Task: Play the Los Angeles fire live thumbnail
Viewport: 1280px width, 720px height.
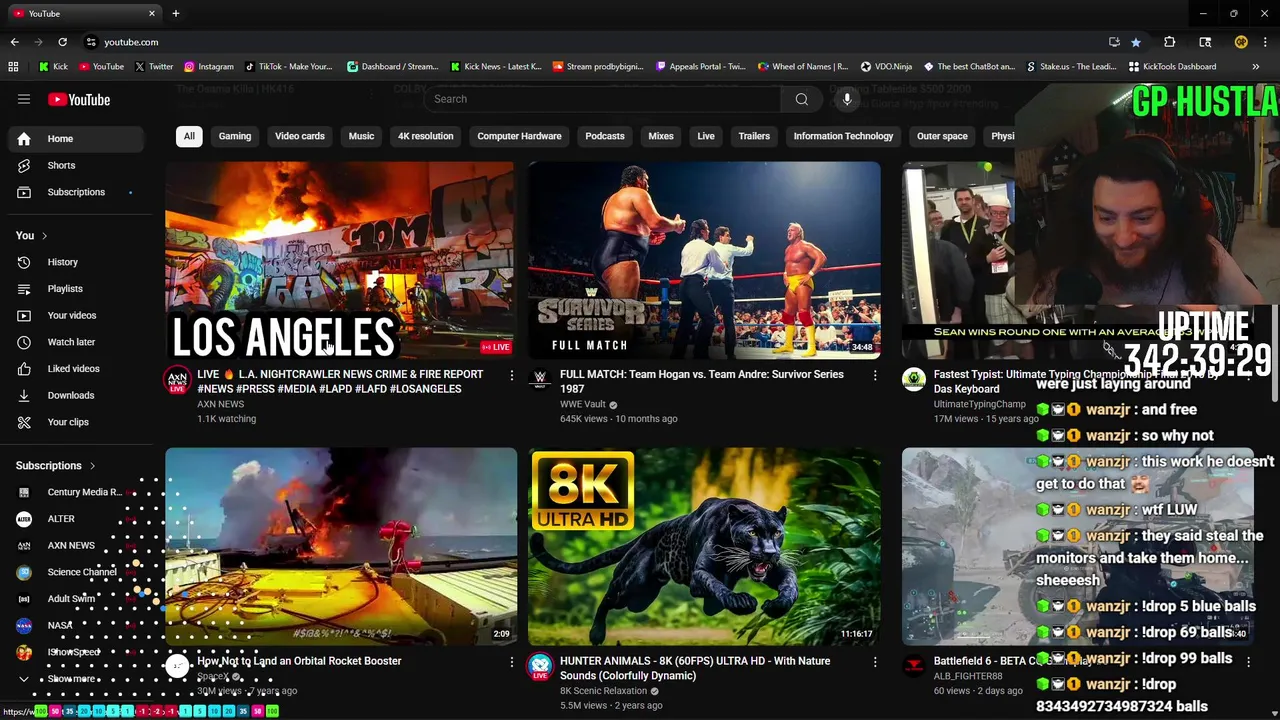Action: [x=341, y=260]
